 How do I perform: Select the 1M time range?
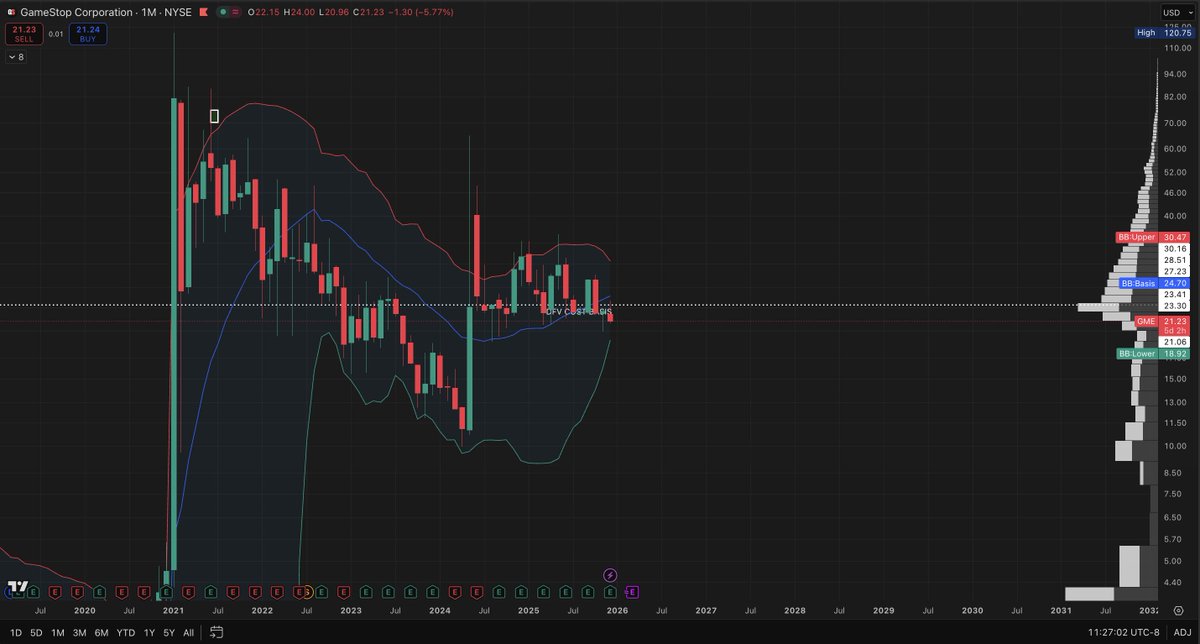tap(58, 632)
